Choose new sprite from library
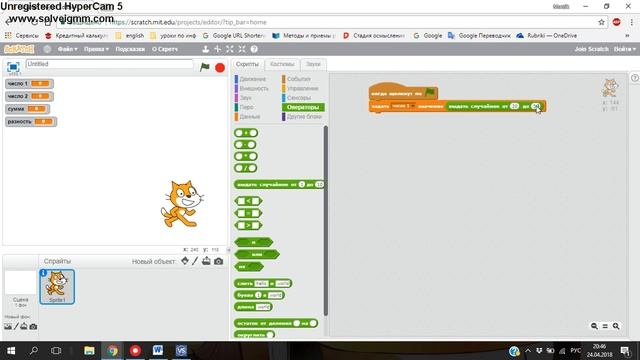 (185, 260)
